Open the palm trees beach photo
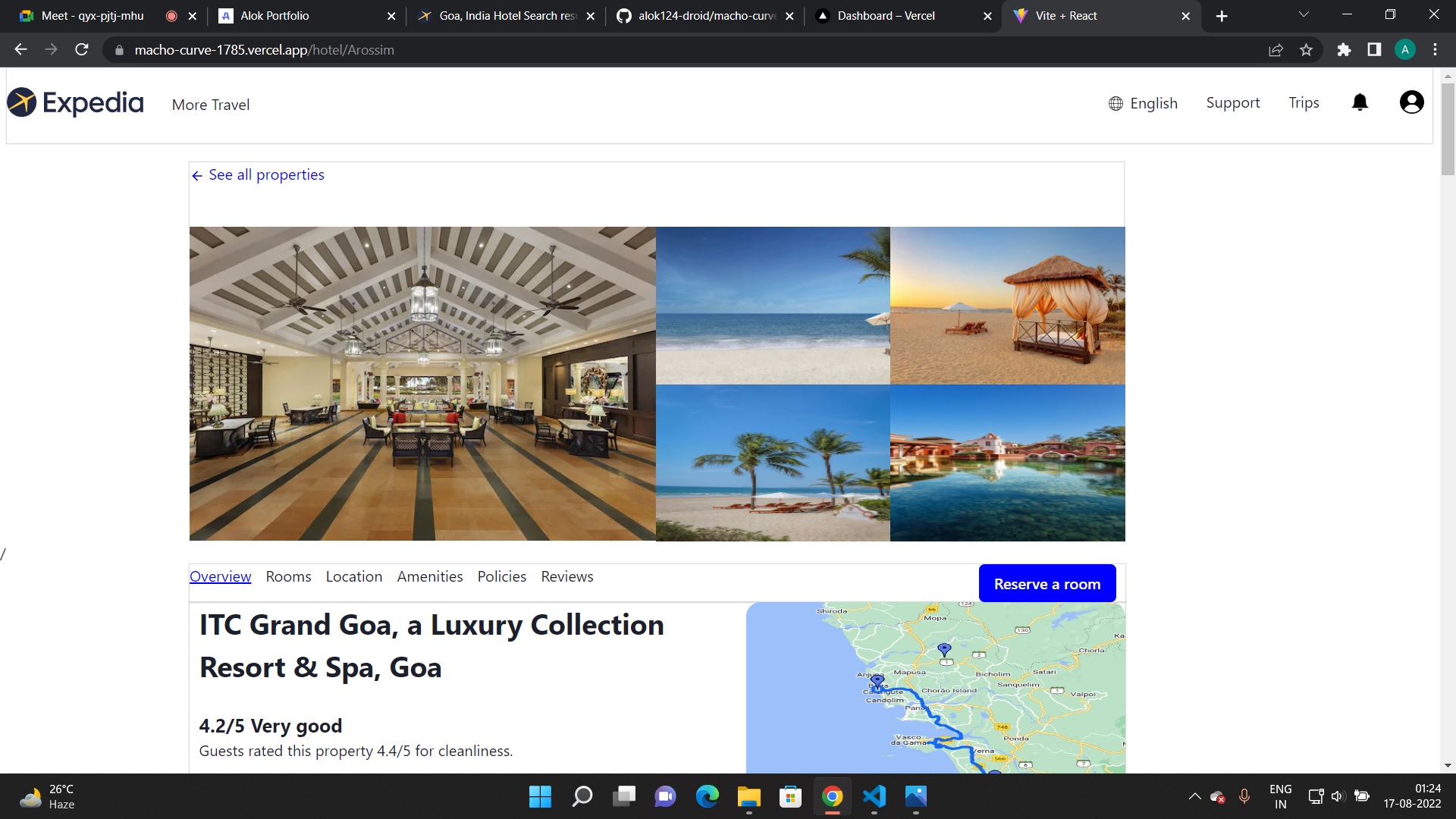 tap(773, 463)
